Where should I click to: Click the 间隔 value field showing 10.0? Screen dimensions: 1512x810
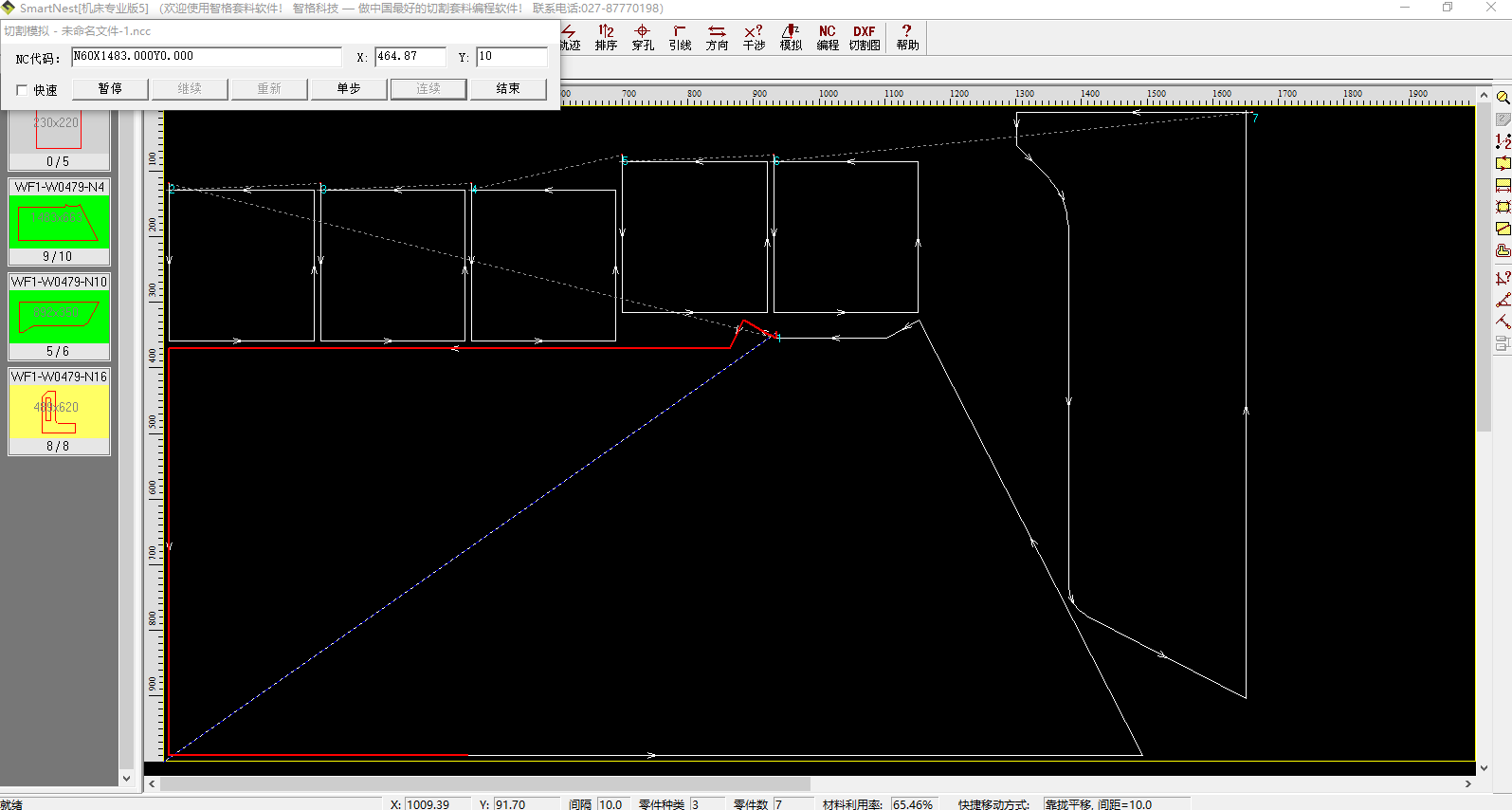coord(611,804)
